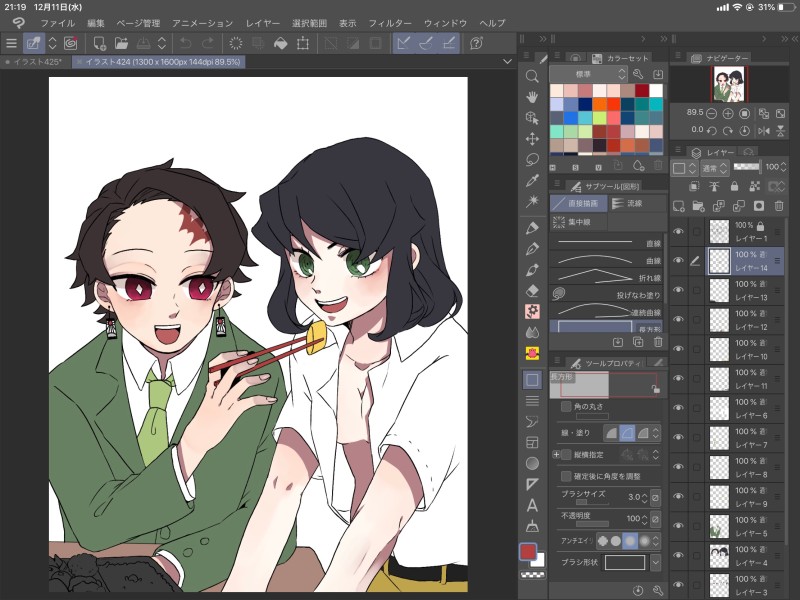The width and height of the screenshot is (800, 600).
Task: Enable the 確定後に角度を調整 checkbox
Action: click(x=566, y=476)
